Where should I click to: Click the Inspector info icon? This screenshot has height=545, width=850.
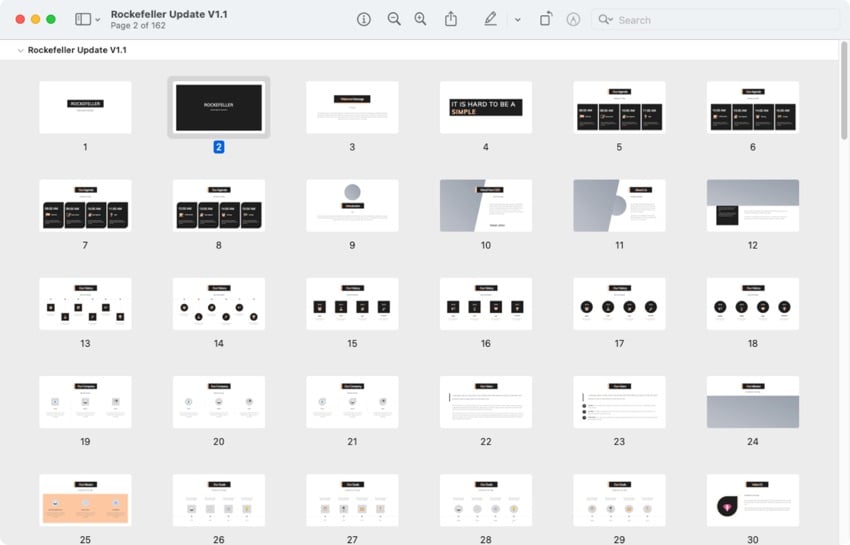point(364,19)
